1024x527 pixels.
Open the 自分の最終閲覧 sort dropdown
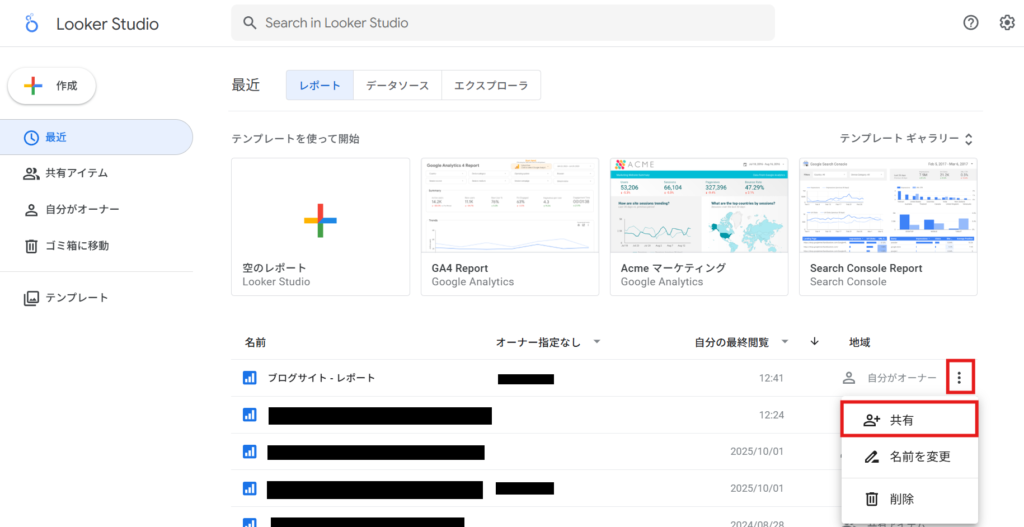click(785, 342)
